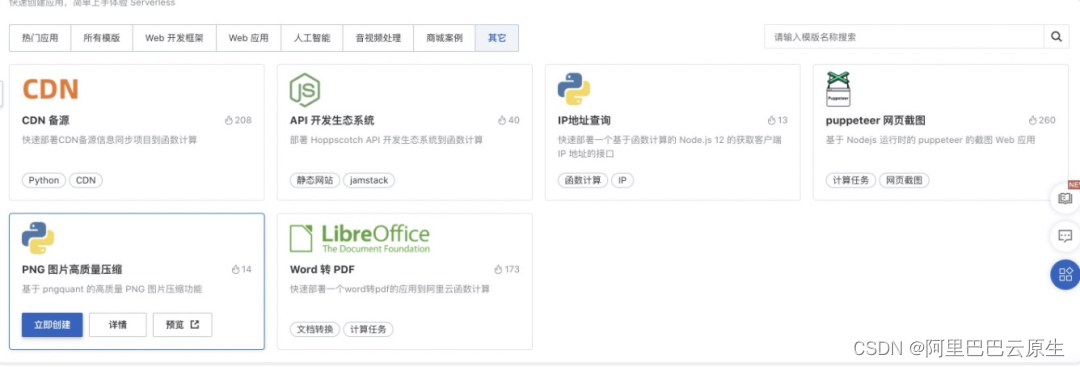Click description 快速部署CDN备源信息同步项目到函数计算
This screenshot has width=1080, height=367.
[110, 140]
